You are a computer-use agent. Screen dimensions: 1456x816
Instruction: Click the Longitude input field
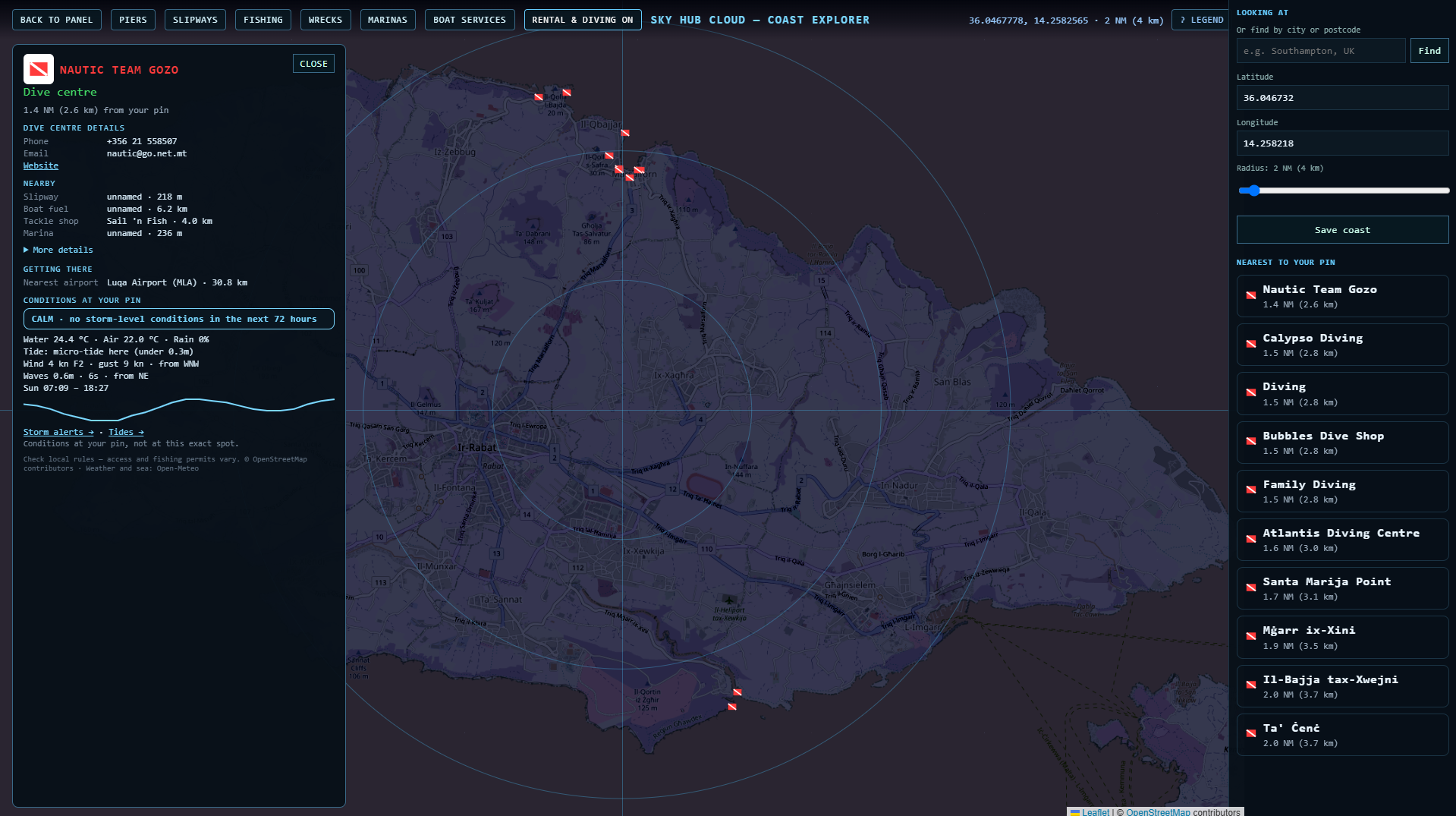click(1342, 143)
